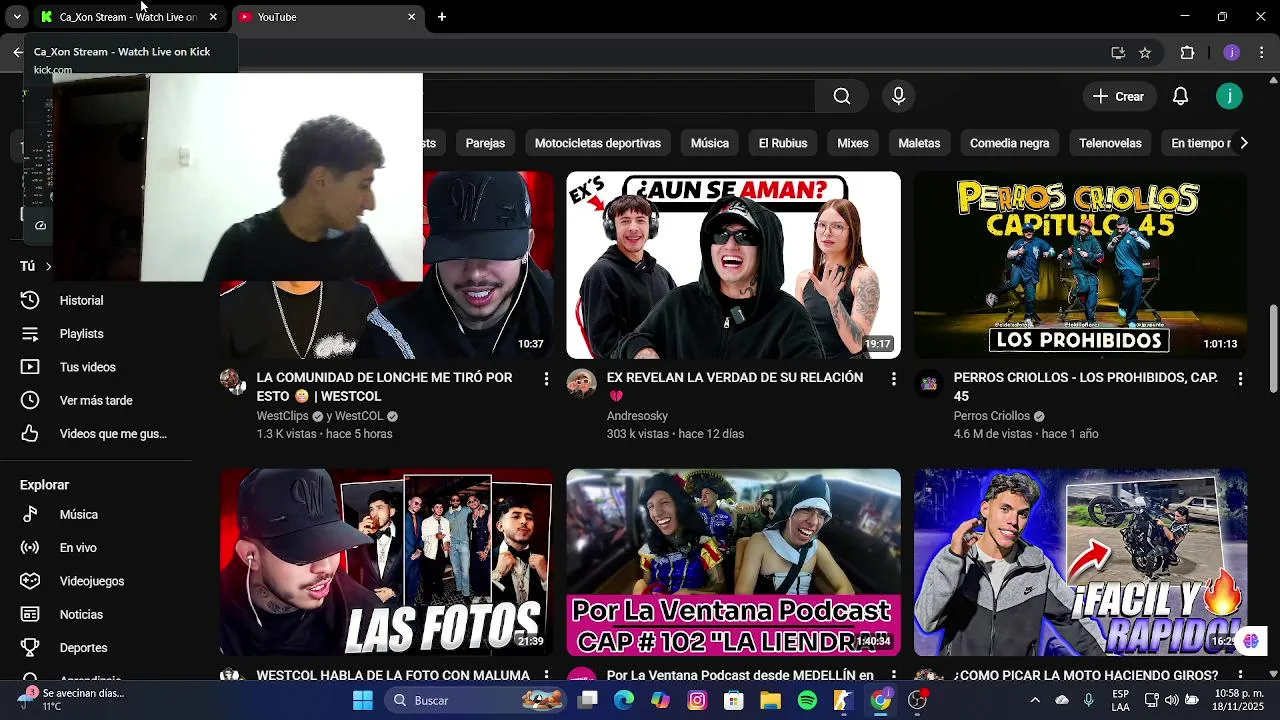Filter by Comedia negra chip
1280x720 pixels.
click(x=1009, y=143)
